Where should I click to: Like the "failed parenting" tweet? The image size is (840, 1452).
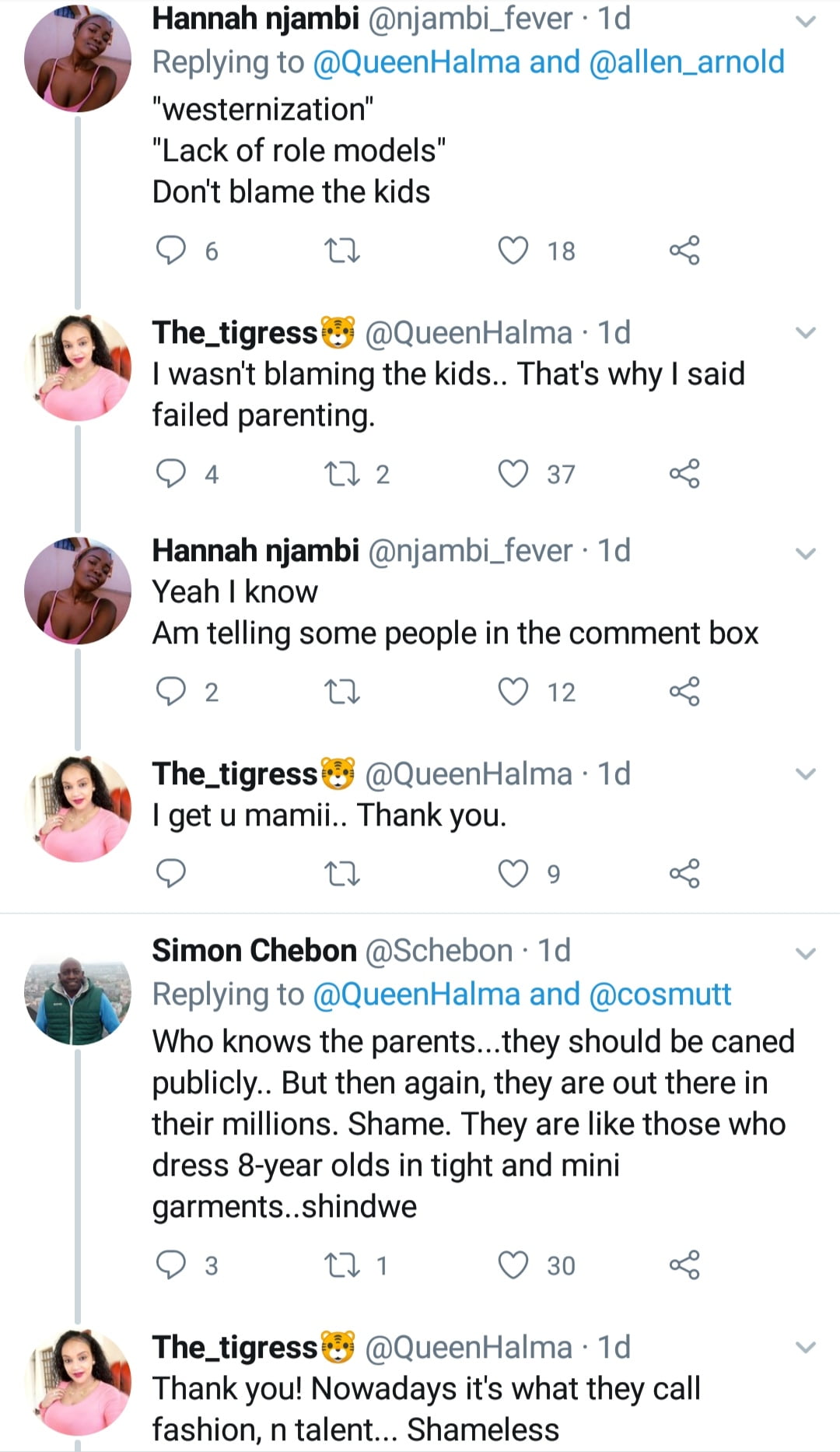click(513, 473)
